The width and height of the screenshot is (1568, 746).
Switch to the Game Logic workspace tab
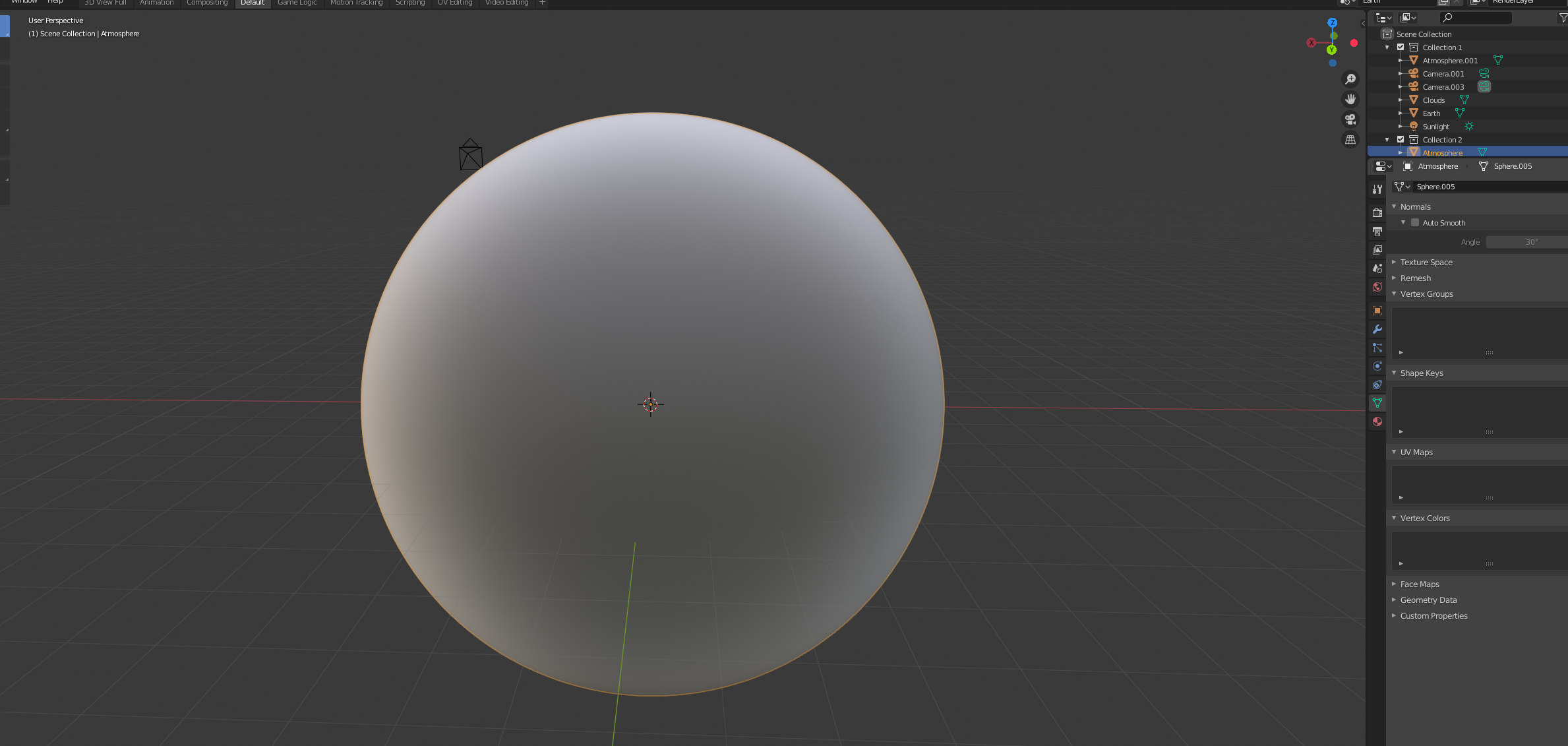[x=297, y=3]
